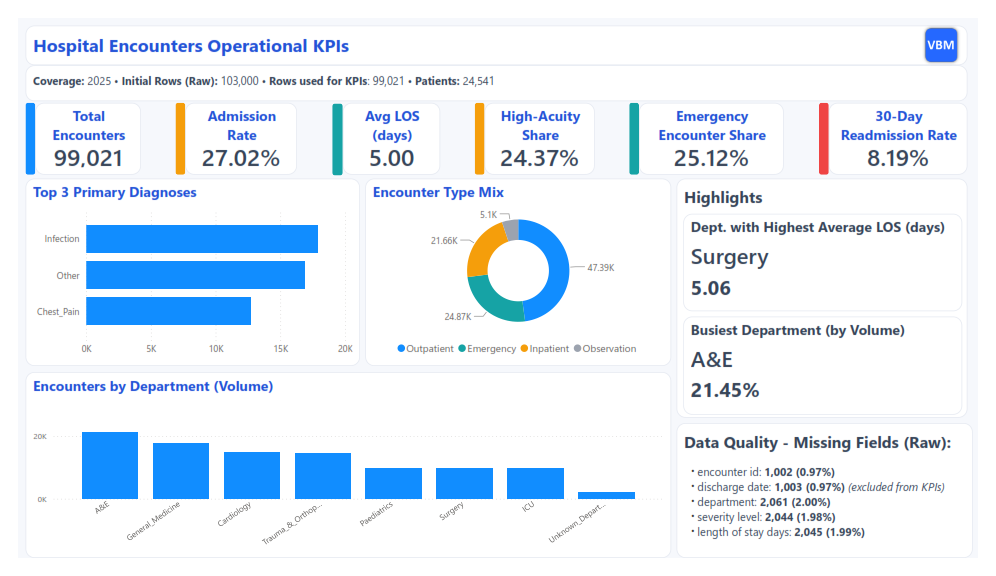This screenshot has width=996, height=576.
Task: Click the Hospital Encounters Operational KPIs title
Action: coord(191,46)
